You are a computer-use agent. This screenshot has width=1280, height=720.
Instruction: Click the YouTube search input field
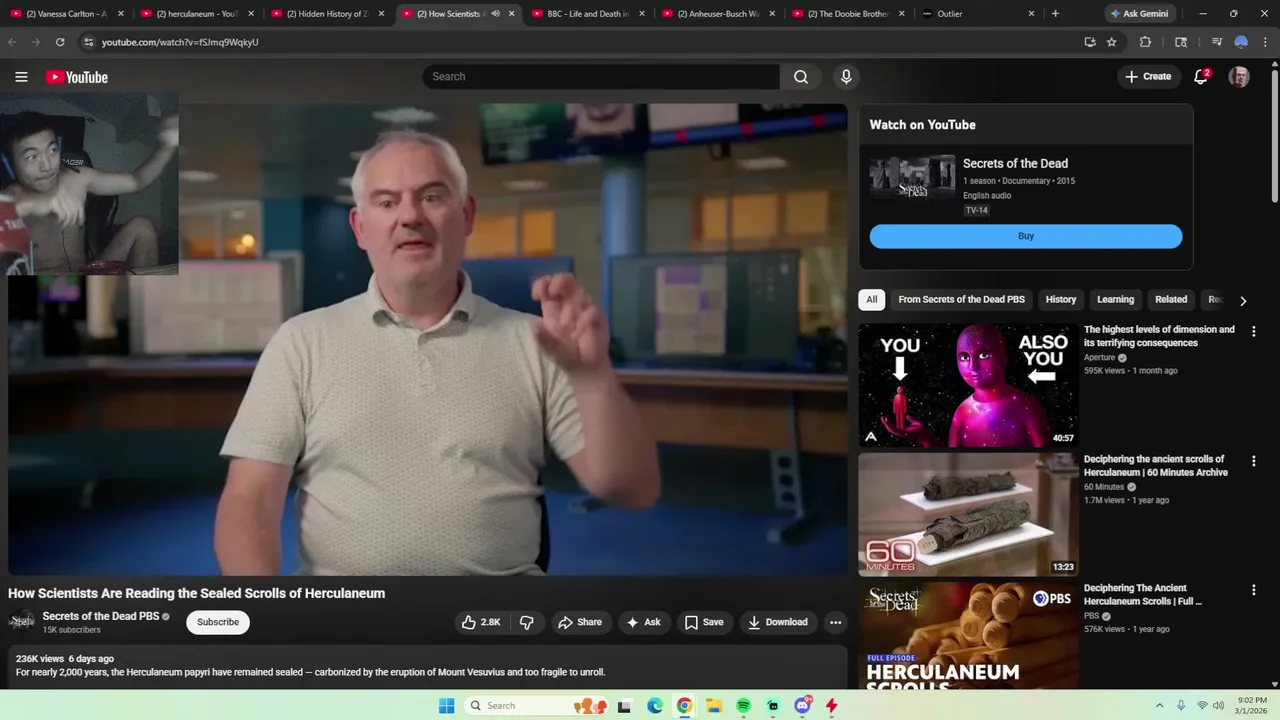pyautogui.click(x=601, y=77)
